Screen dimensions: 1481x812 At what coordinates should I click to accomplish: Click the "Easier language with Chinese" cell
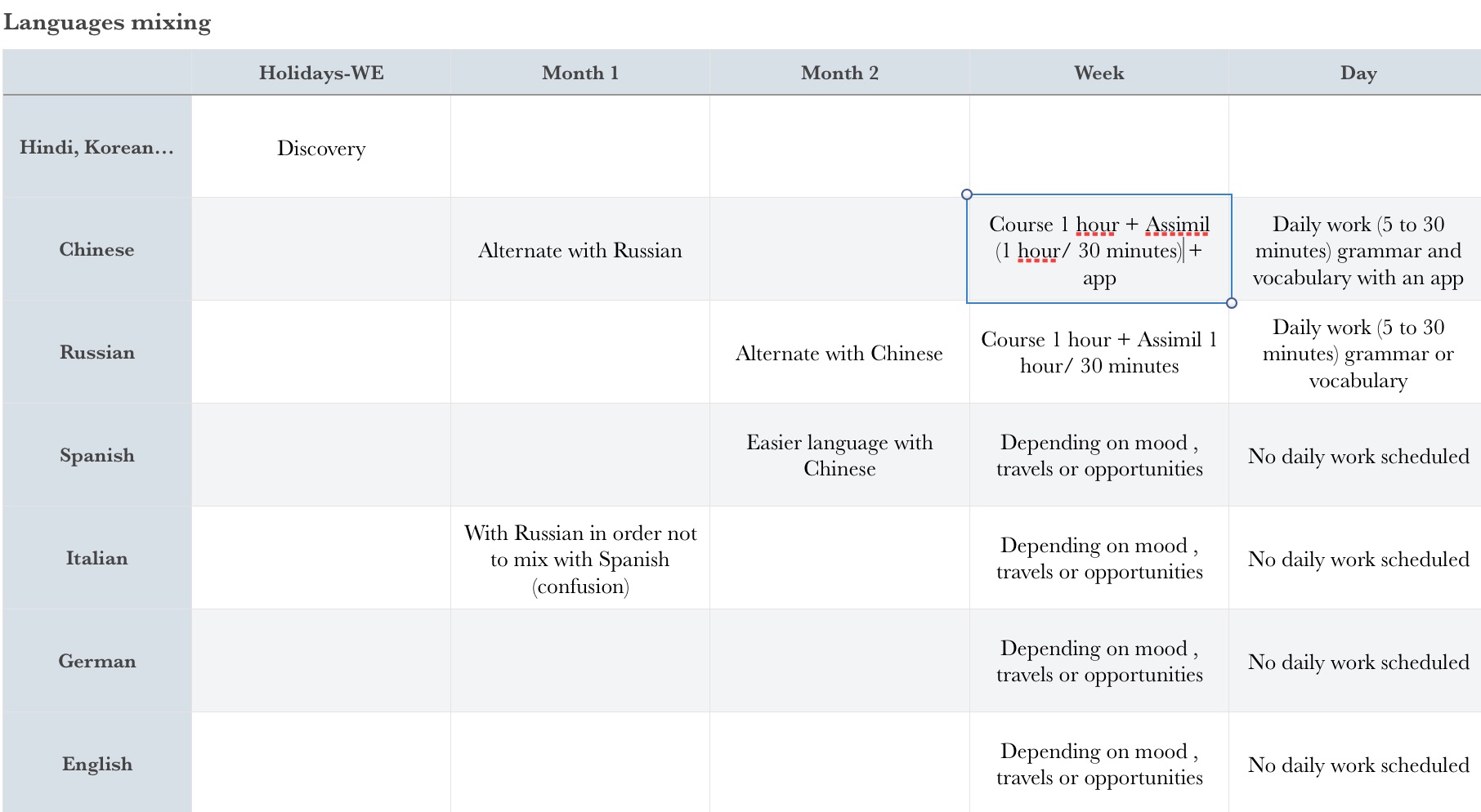point(839,455)
